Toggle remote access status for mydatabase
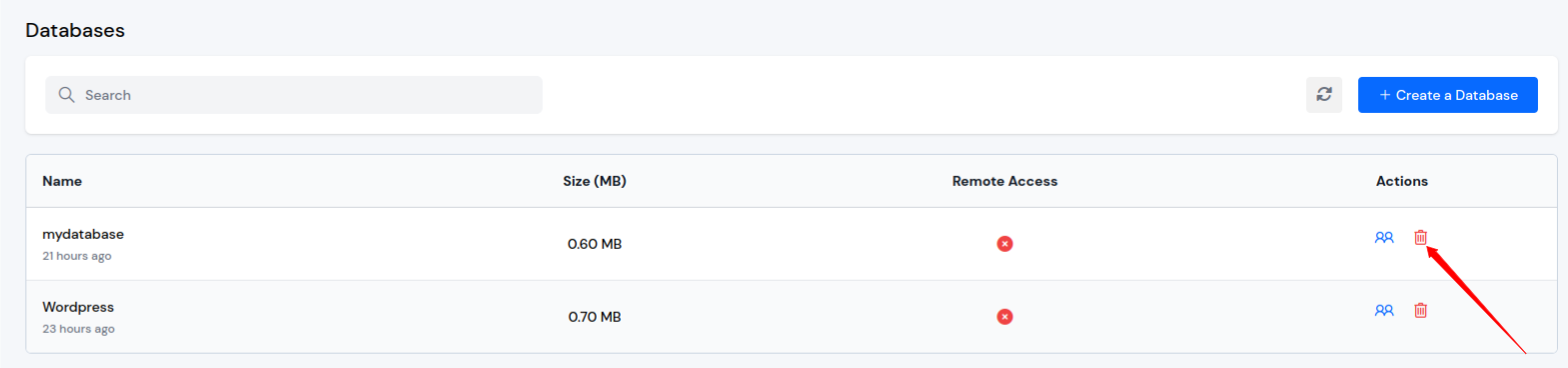Screen dimensions: 1568x368 1005,244
